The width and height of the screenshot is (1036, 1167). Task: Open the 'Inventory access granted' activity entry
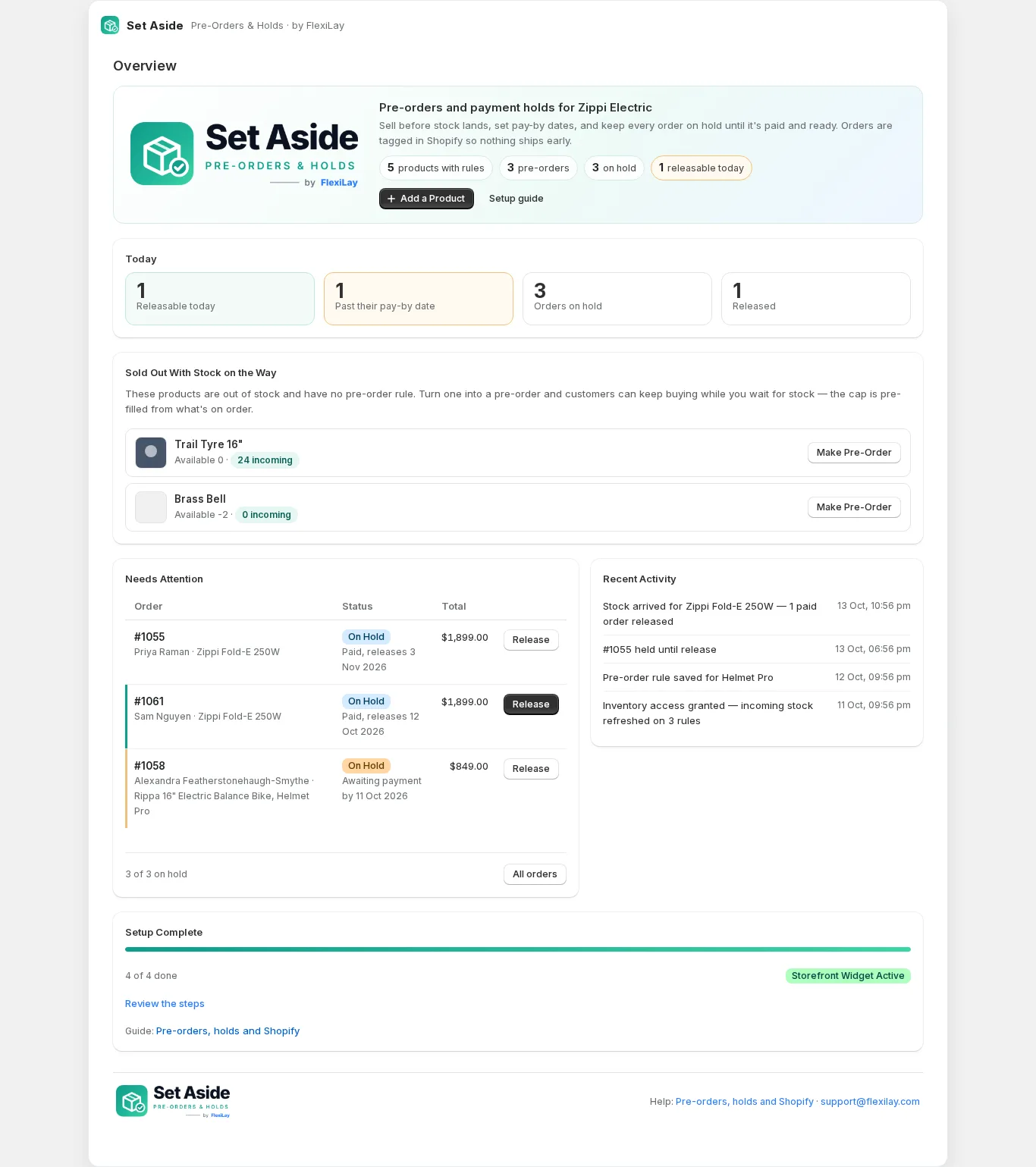(x=757, y=714)
